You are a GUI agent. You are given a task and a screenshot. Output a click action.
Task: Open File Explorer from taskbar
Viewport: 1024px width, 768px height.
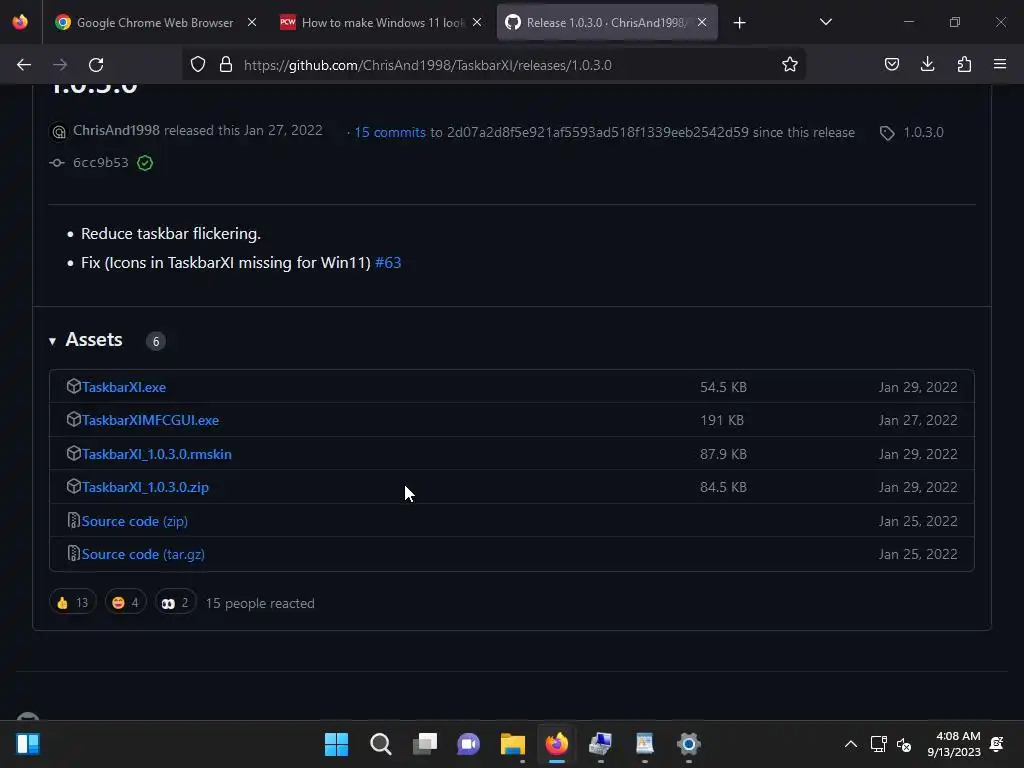pos(513,744)
